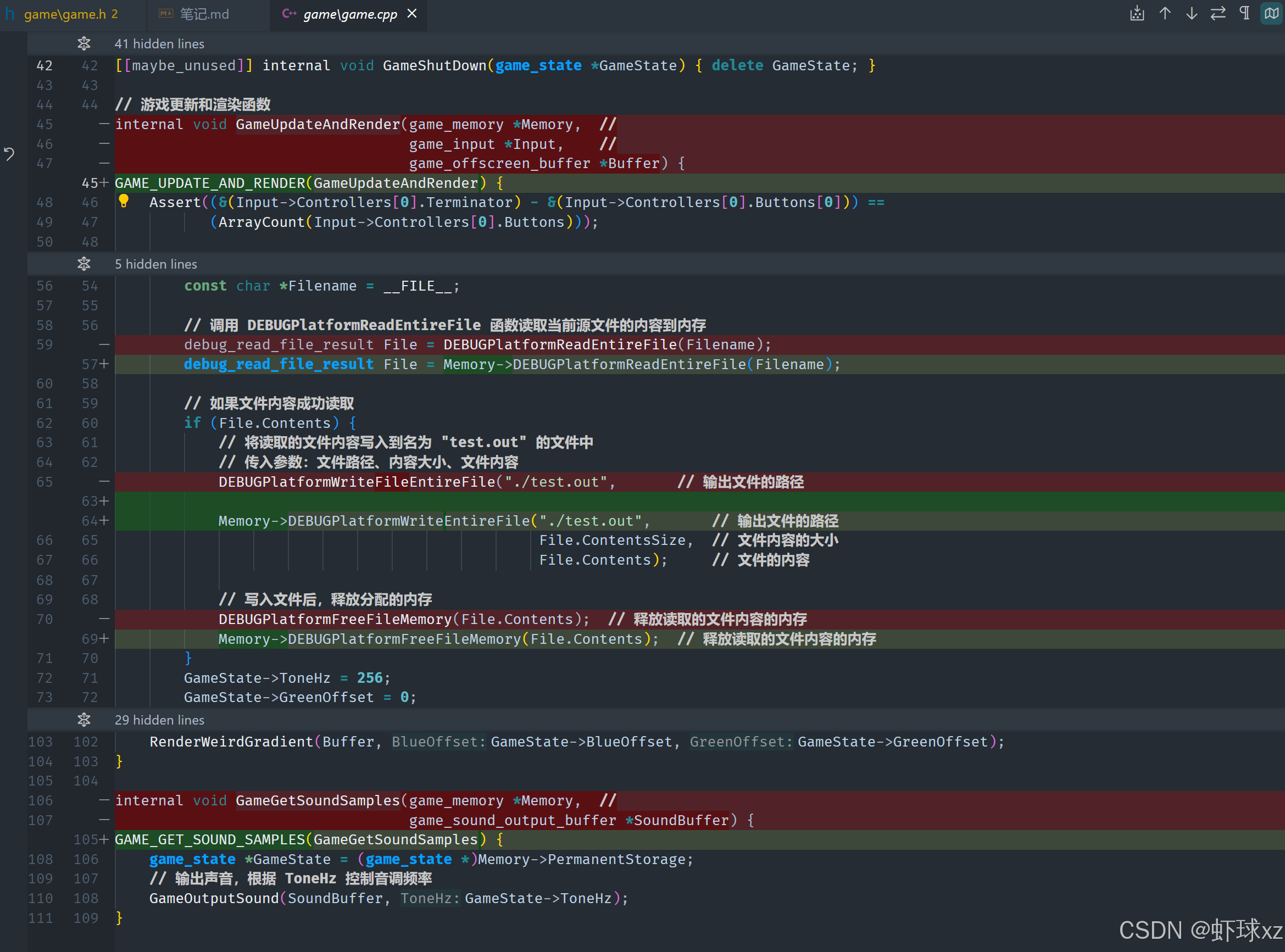Click File.Contents); argument on line 66
Image resolution: width=1285 pixels, height=952 pixels.
coord(603,560)
